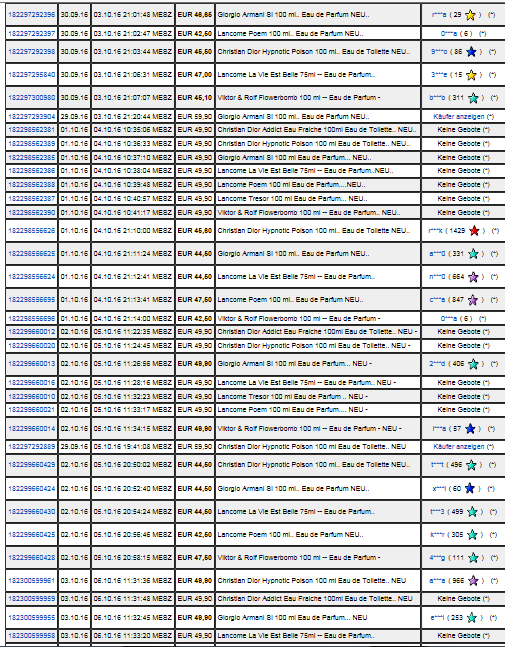Click teal star beside feedback score 305
This screenshot has height=647, width=505.
tap(472, 535)
